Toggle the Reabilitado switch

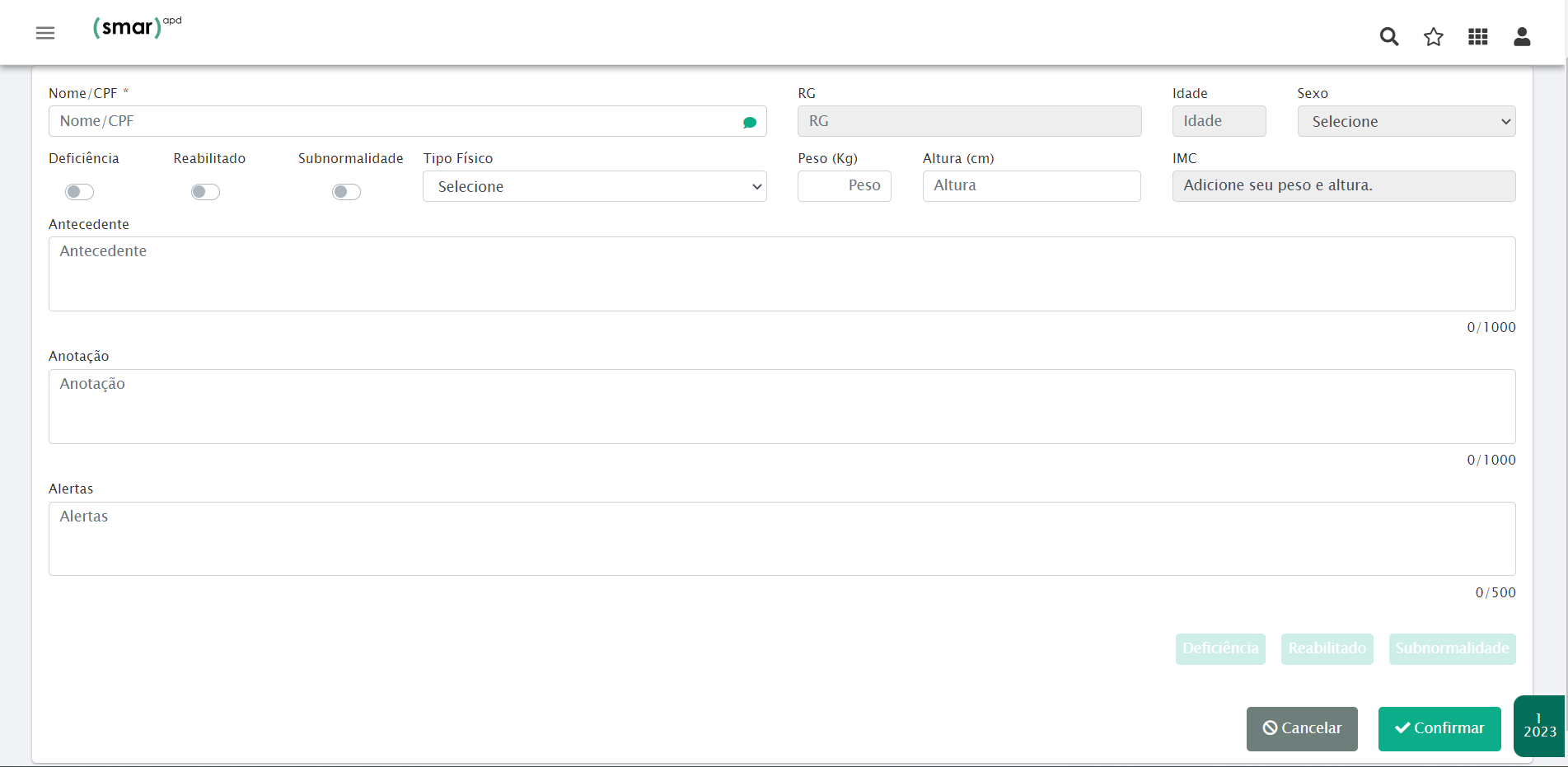[x=205, y=192]
